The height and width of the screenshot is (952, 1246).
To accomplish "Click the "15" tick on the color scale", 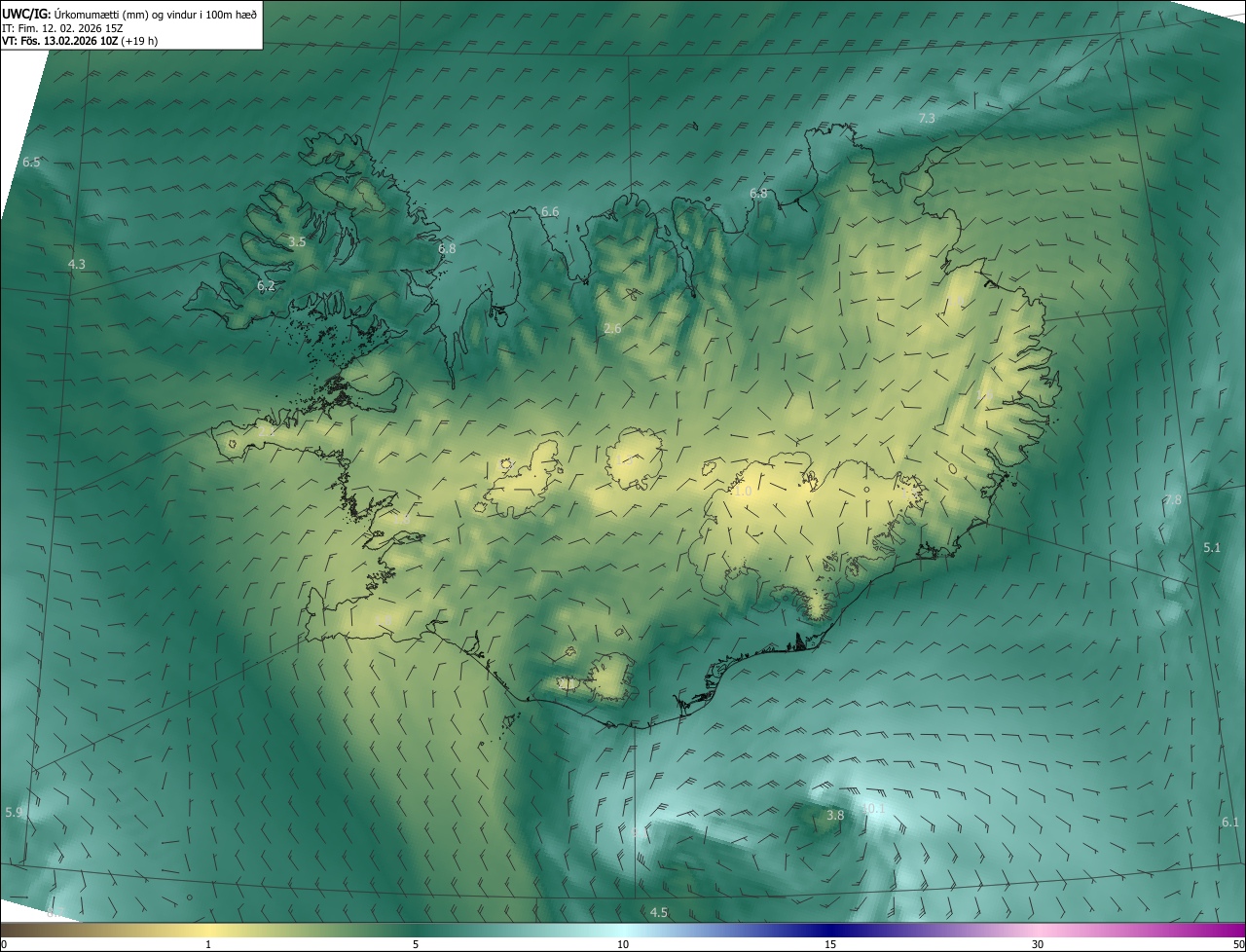I will click(830, 944).
